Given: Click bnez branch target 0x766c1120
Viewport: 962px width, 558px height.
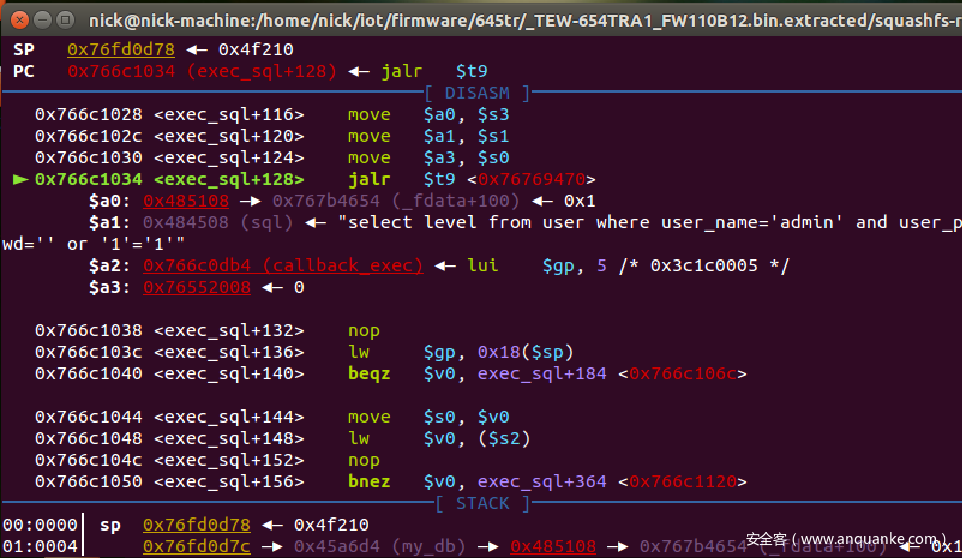Looking at the screenshot, I should pos(683,481).
